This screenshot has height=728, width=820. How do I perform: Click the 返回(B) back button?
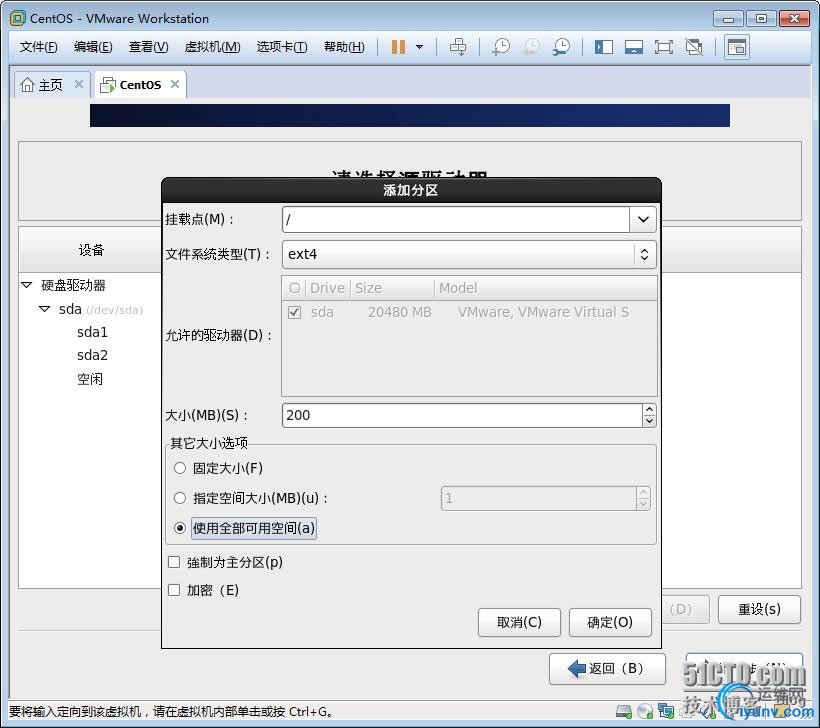[x=607, y=668]
